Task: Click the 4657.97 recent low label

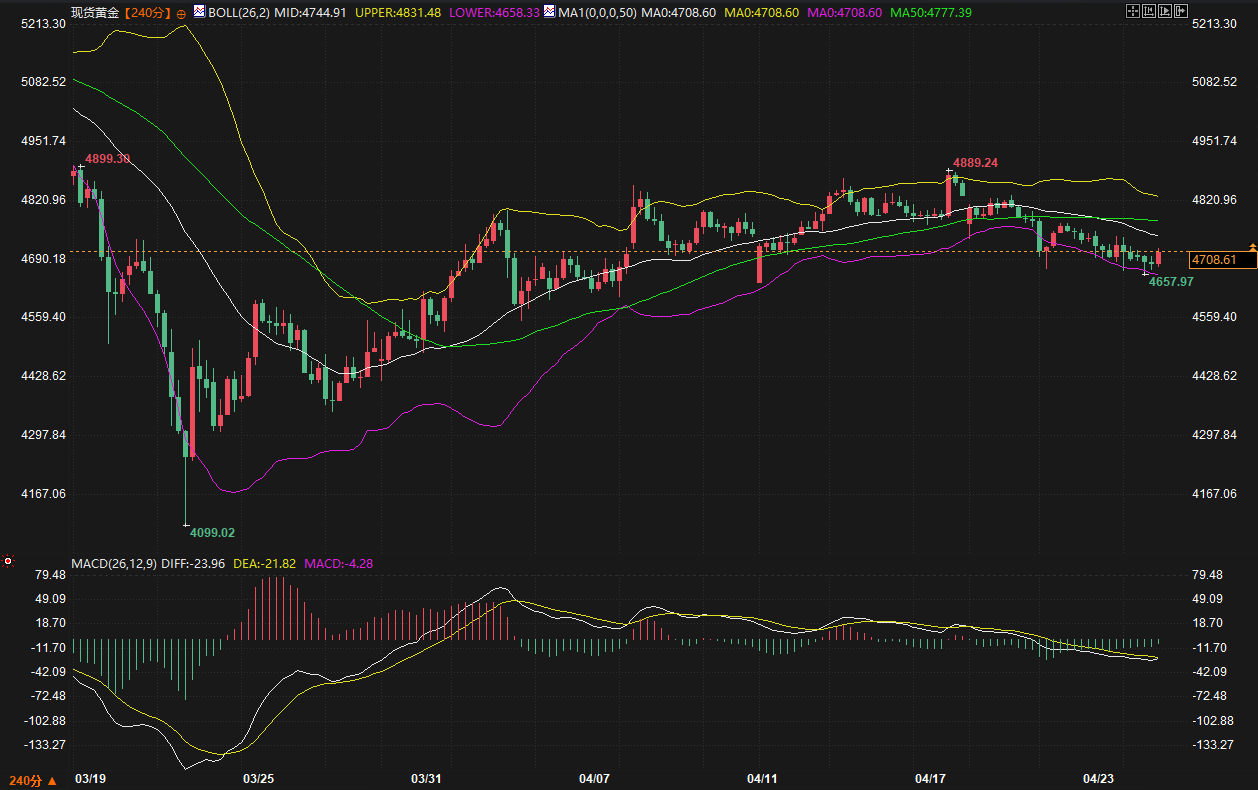Action: (1171, 282)
